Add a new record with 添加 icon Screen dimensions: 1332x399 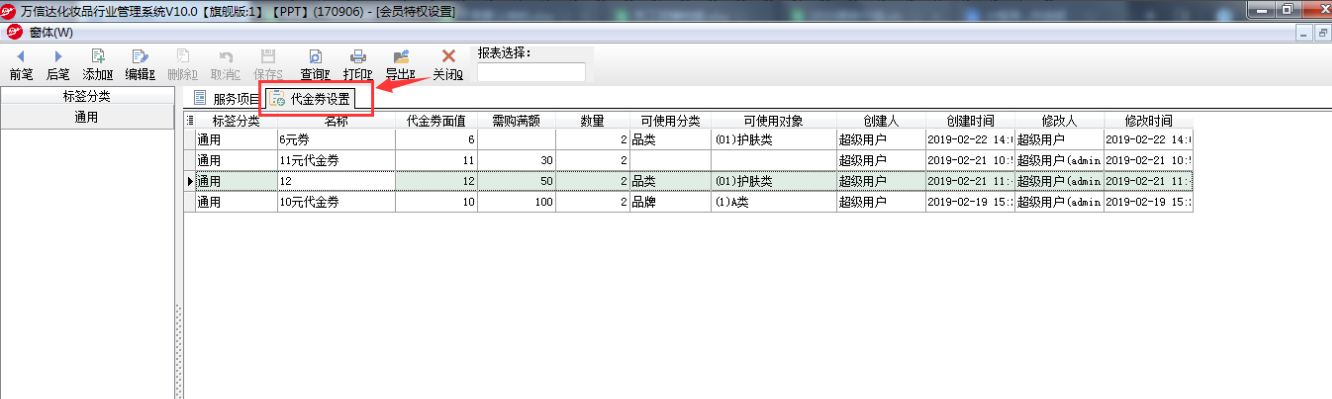tap(98, 57)
